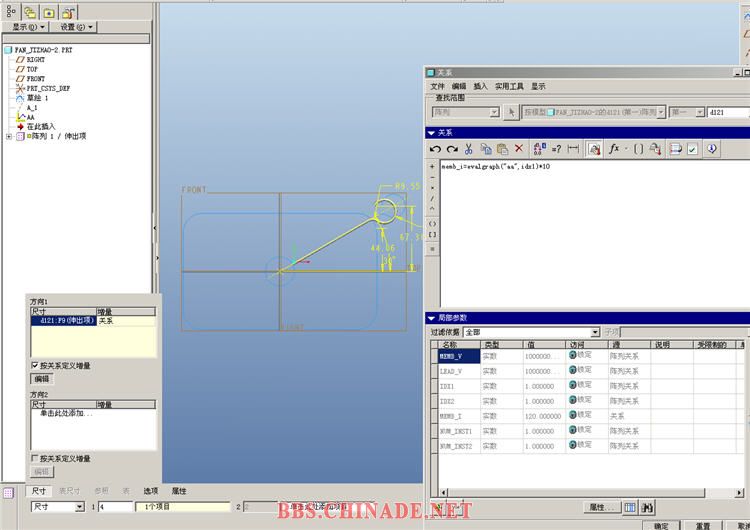This screenshot has width=750, height=530.
Task: Toggle 按关系定义增量 checkbox under 方向2
Action: click(x=34, y=458)
